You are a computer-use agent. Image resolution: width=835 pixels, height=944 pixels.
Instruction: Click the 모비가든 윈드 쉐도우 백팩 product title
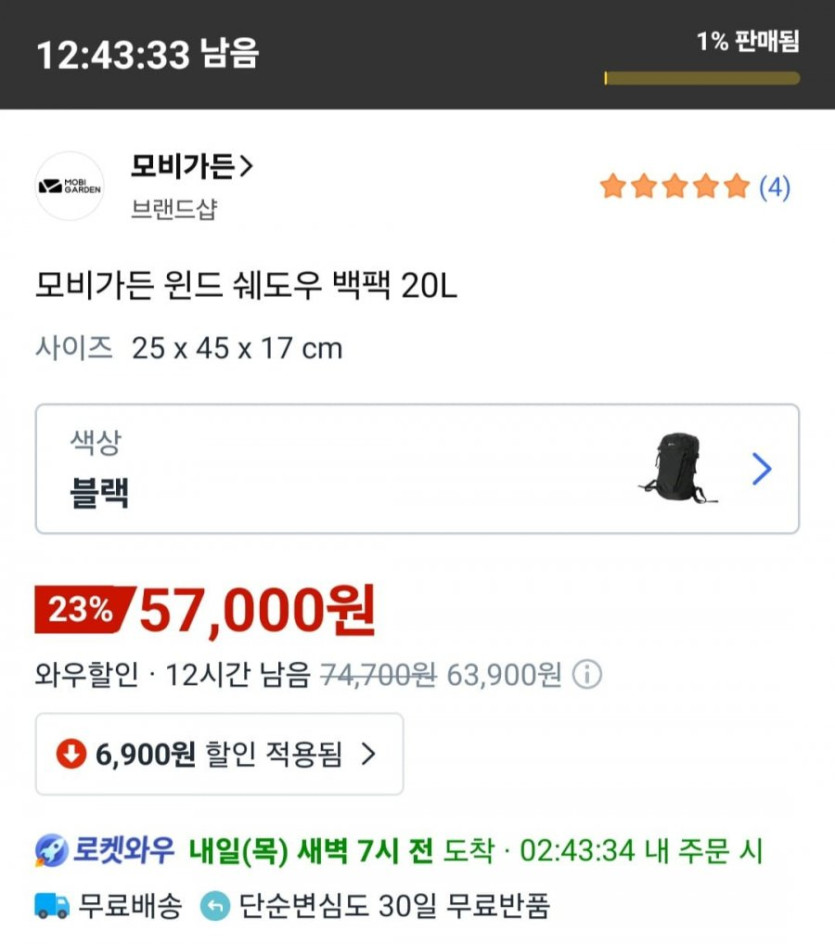click(x=246, y=287)
